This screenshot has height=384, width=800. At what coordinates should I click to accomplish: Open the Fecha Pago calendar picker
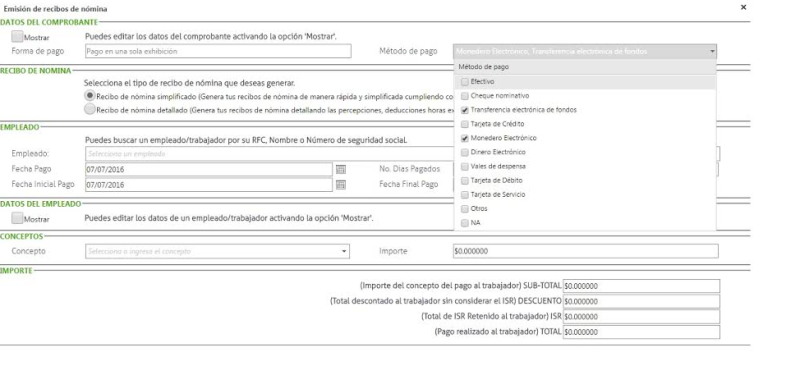coord(341,169)
